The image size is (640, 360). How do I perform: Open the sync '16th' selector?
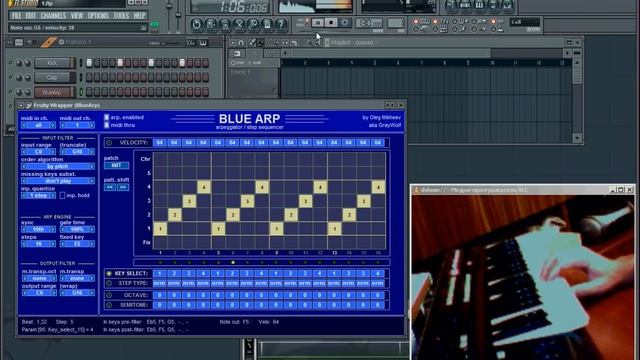pos(39,229)
